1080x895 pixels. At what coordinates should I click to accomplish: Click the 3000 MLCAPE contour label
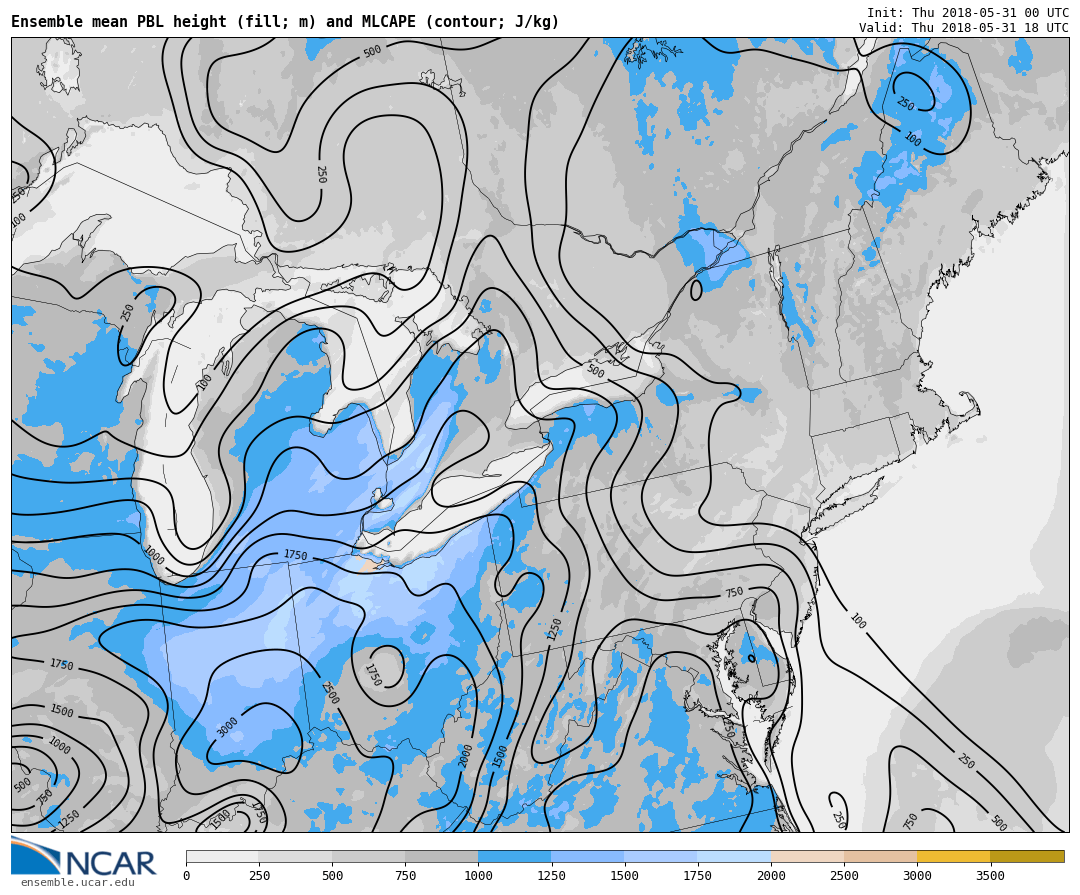pos(227,727)
